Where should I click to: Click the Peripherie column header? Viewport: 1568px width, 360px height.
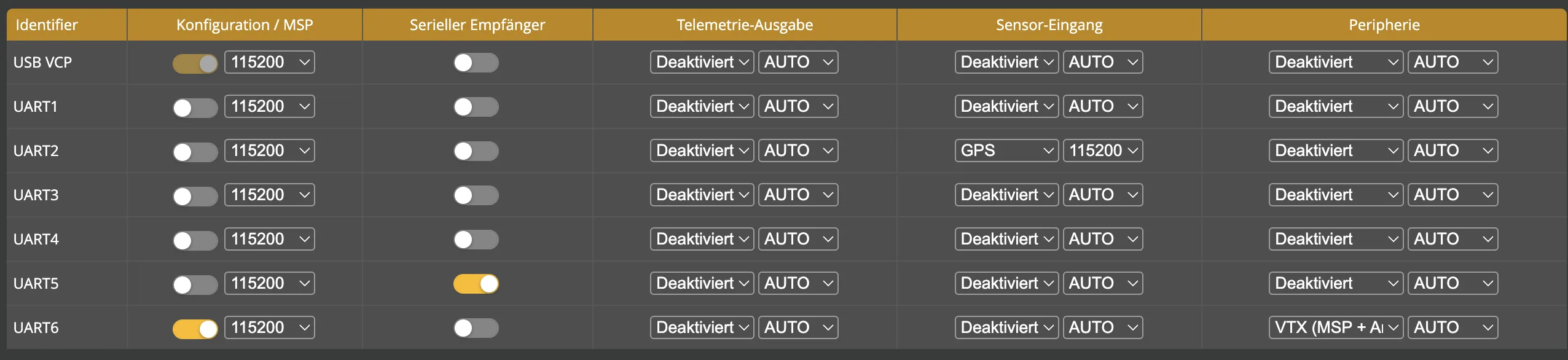[x=1384, y=25]
